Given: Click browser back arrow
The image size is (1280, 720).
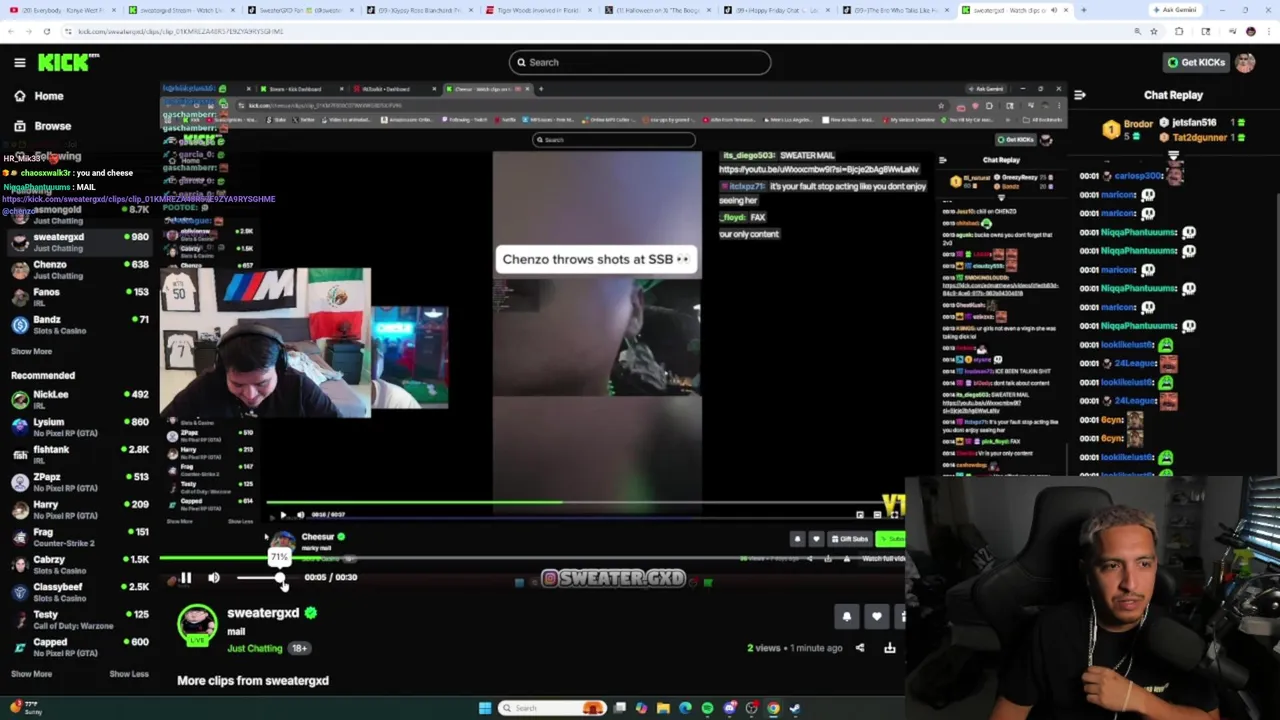Looking at the screenshot, I should coord(11,31).
